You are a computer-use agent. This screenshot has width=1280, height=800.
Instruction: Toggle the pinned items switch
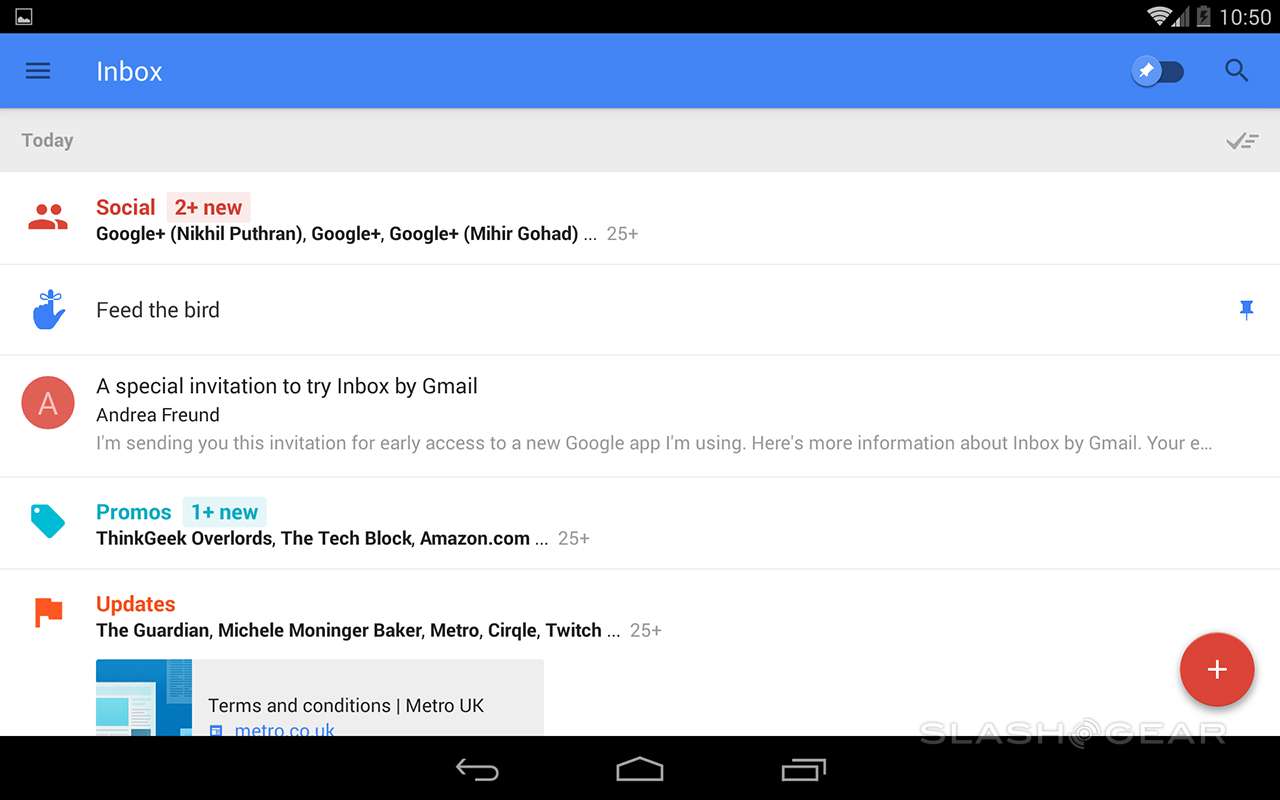1158,71
